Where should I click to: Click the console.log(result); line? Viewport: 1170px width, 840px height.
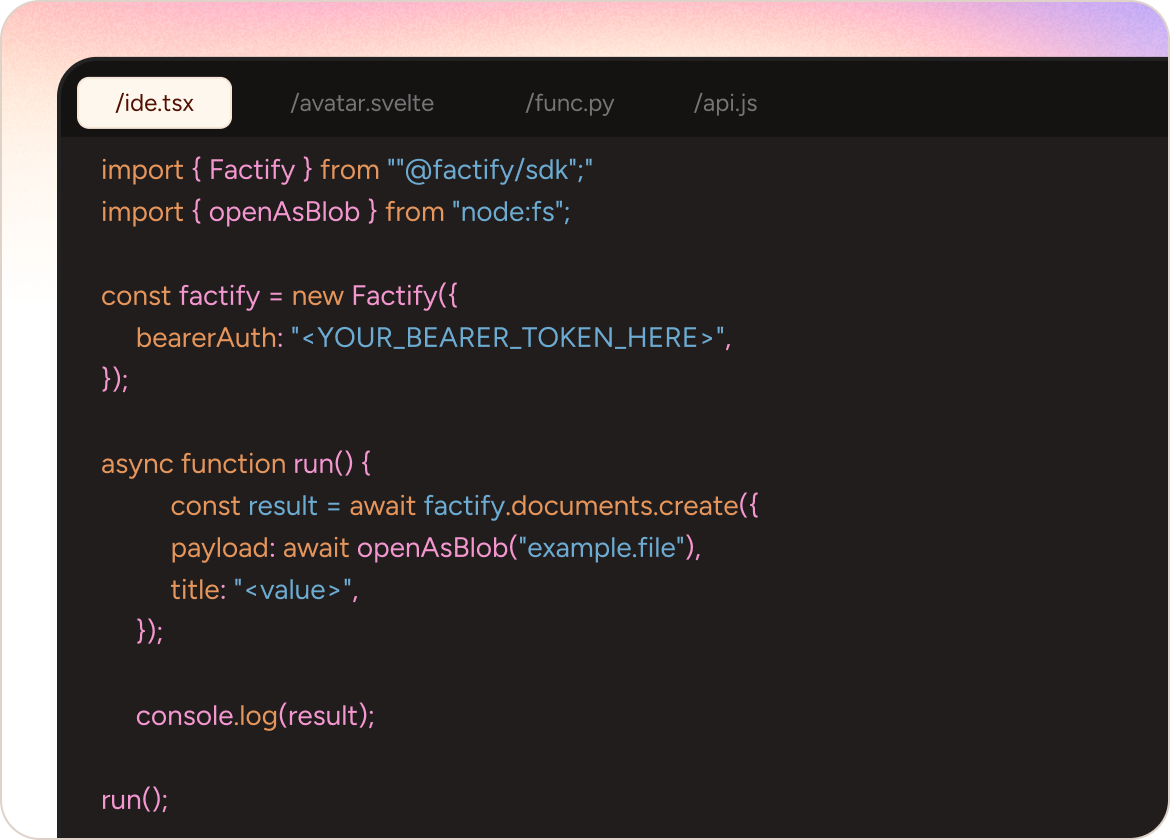click(x=255, y=716)
